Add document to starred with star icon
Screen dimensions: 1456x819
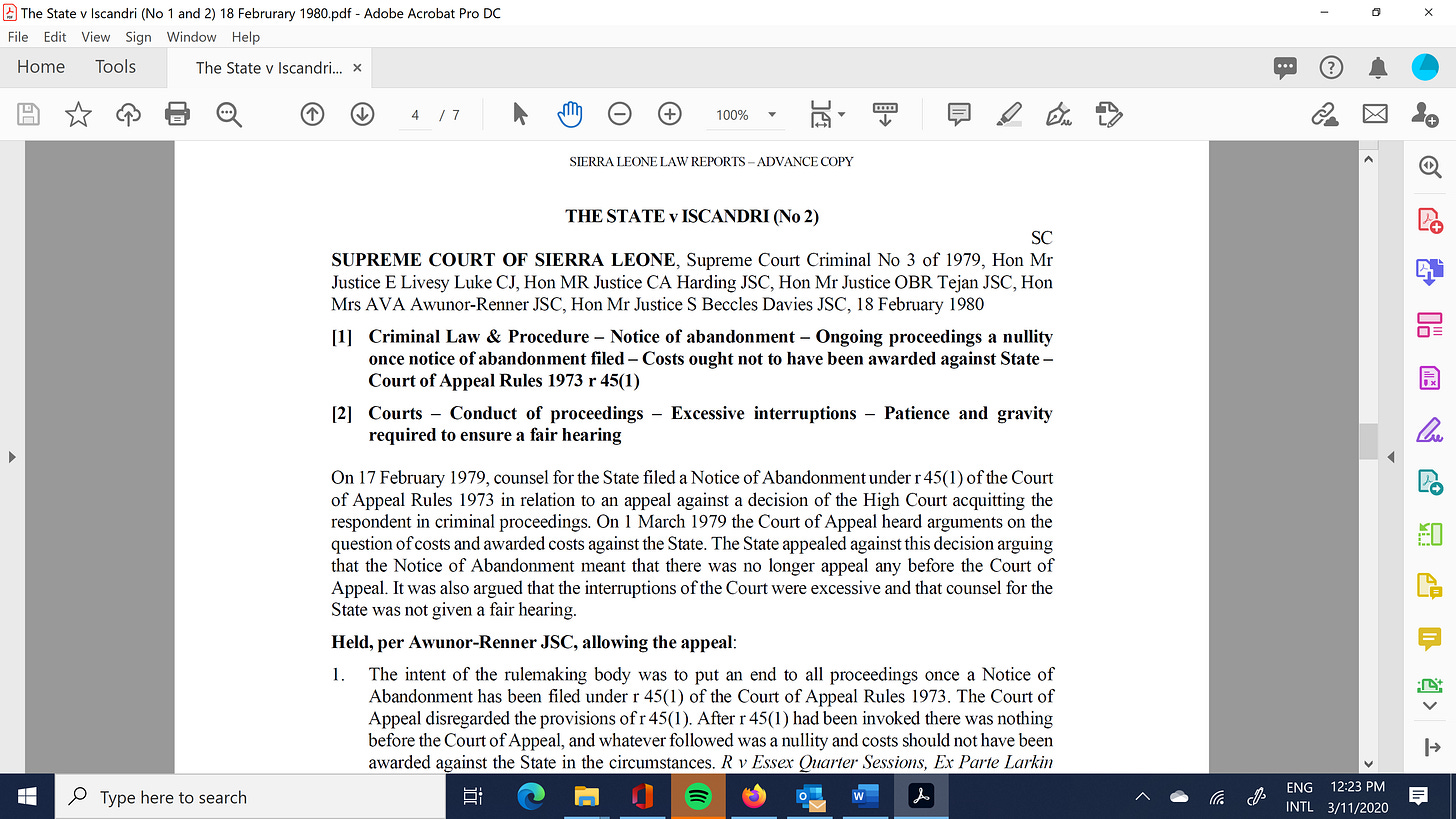[x=79, y=115]
